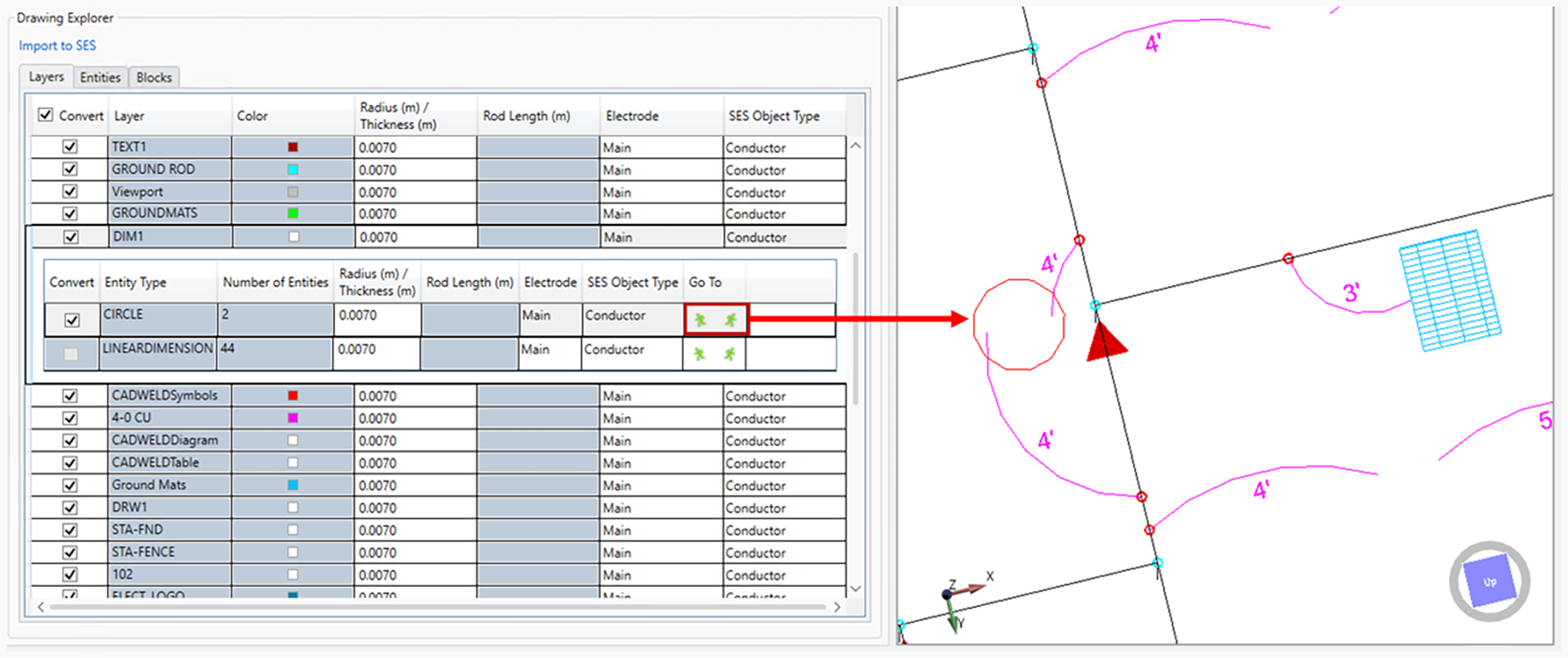Open Electrode dropdown for TEXT1 layer
The height and width of the screenshot is (658, 1568).
click(661, 147)
